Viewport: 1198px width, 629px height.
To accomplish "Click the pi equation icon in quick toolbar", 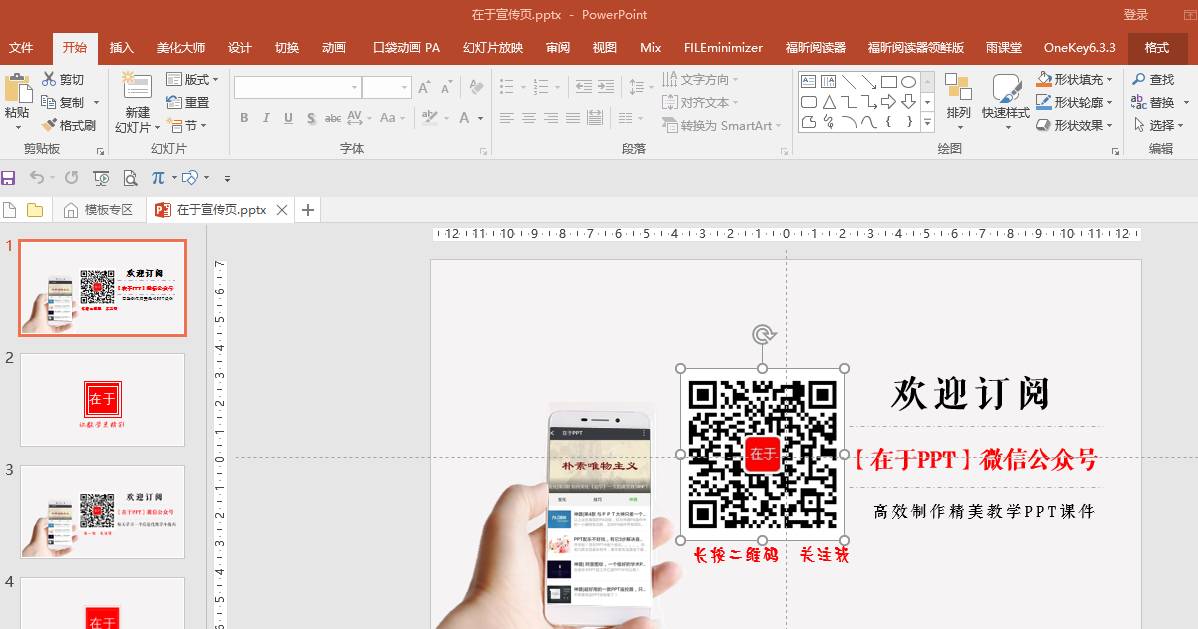I will coord(157,178).
